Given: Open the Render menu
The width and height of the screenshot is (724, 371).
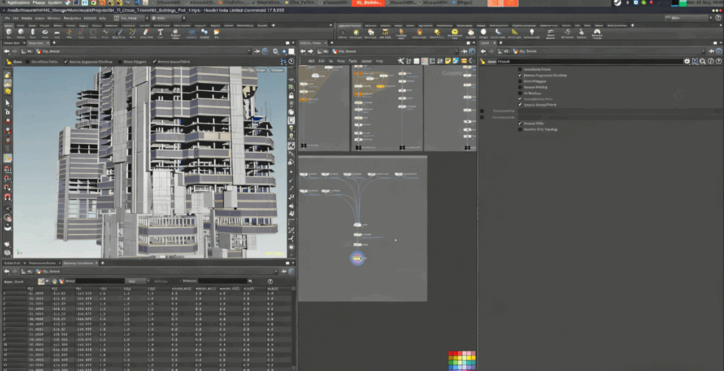Looking at the screenshot, I should pos(26,18).
